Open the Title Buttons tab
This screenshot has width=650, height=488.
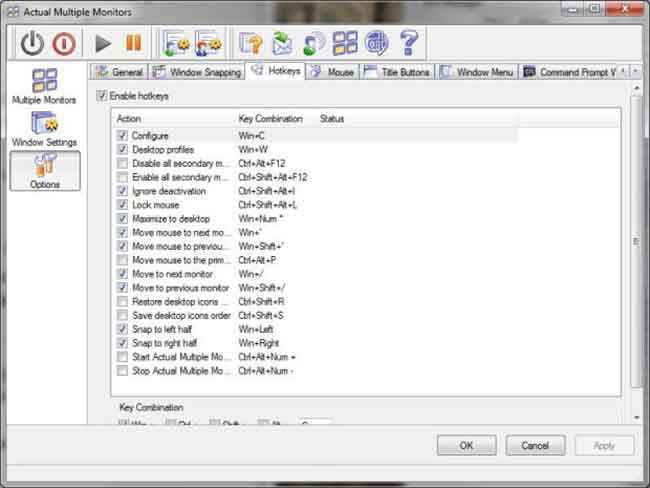397,72
